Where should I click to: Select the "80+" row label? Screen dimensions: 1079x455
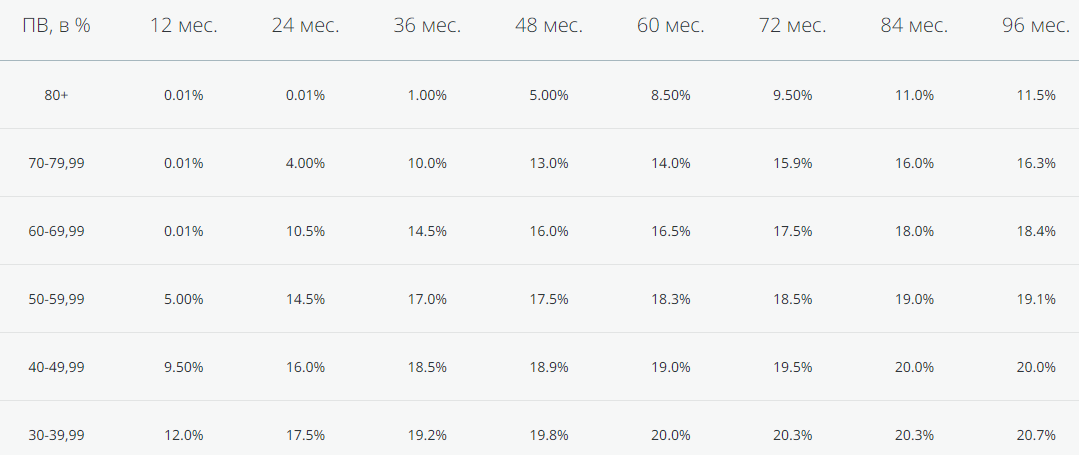(56, 95)
